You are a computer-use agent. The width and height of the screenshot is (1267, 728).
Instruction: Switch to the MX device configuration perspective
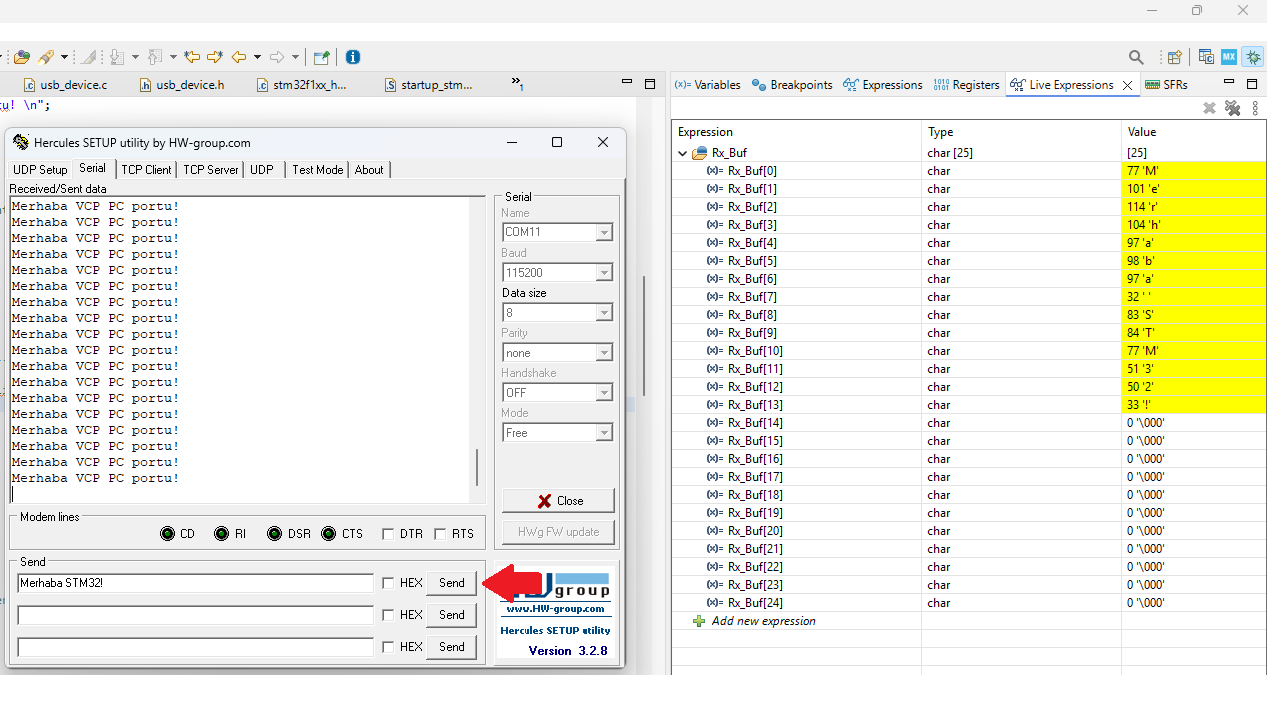tap(1229, 57)
